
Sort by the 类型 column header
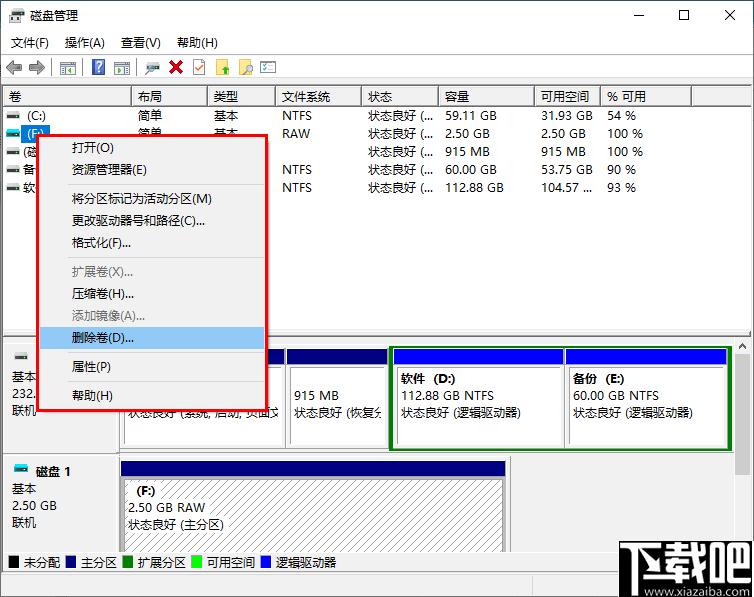coord(241,97)
